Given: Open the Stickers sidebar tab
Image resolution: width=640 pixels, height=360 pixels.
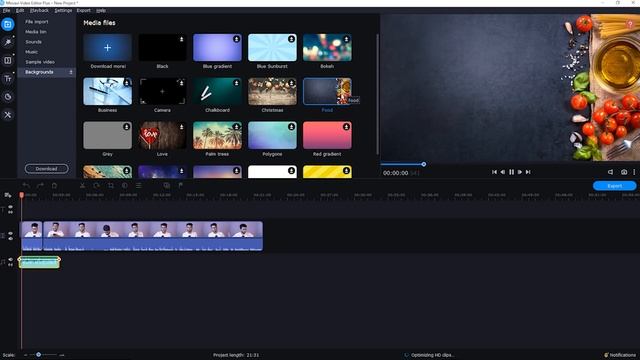Looking at the screenshot, I should click(8, 97).
